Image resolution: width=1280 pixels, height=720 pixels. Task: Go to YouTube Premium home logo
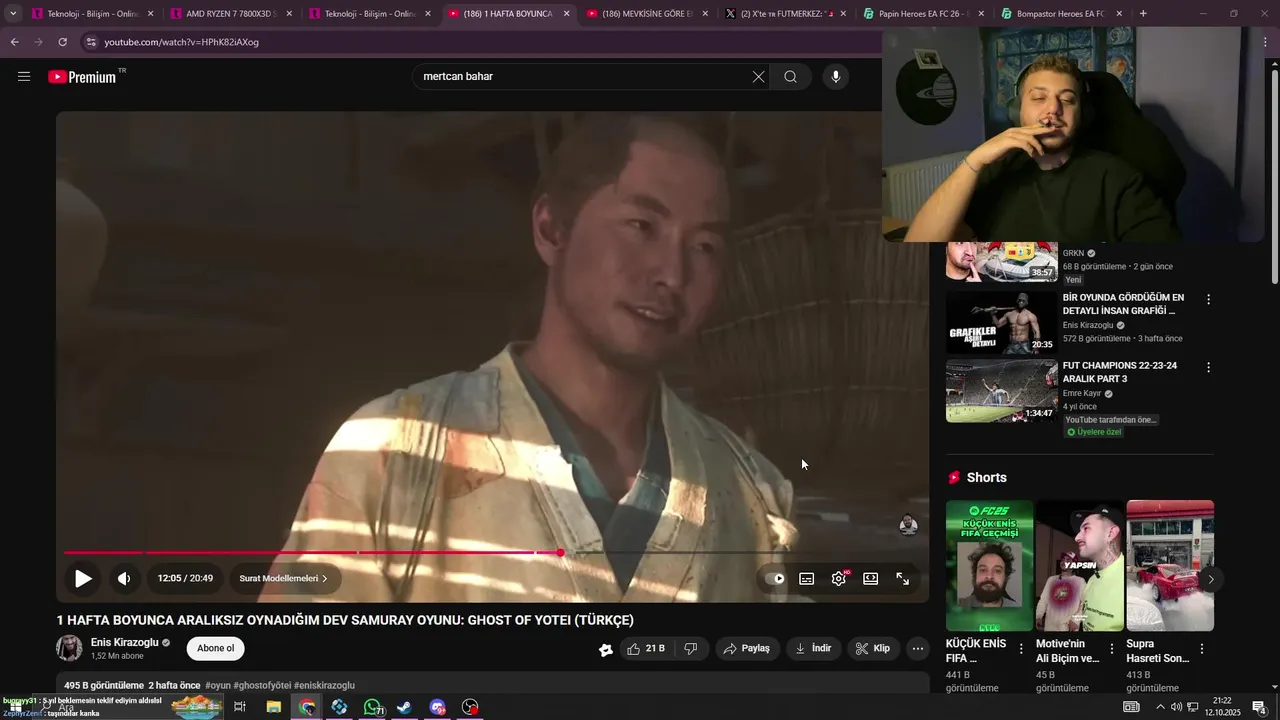pos(82,77)
